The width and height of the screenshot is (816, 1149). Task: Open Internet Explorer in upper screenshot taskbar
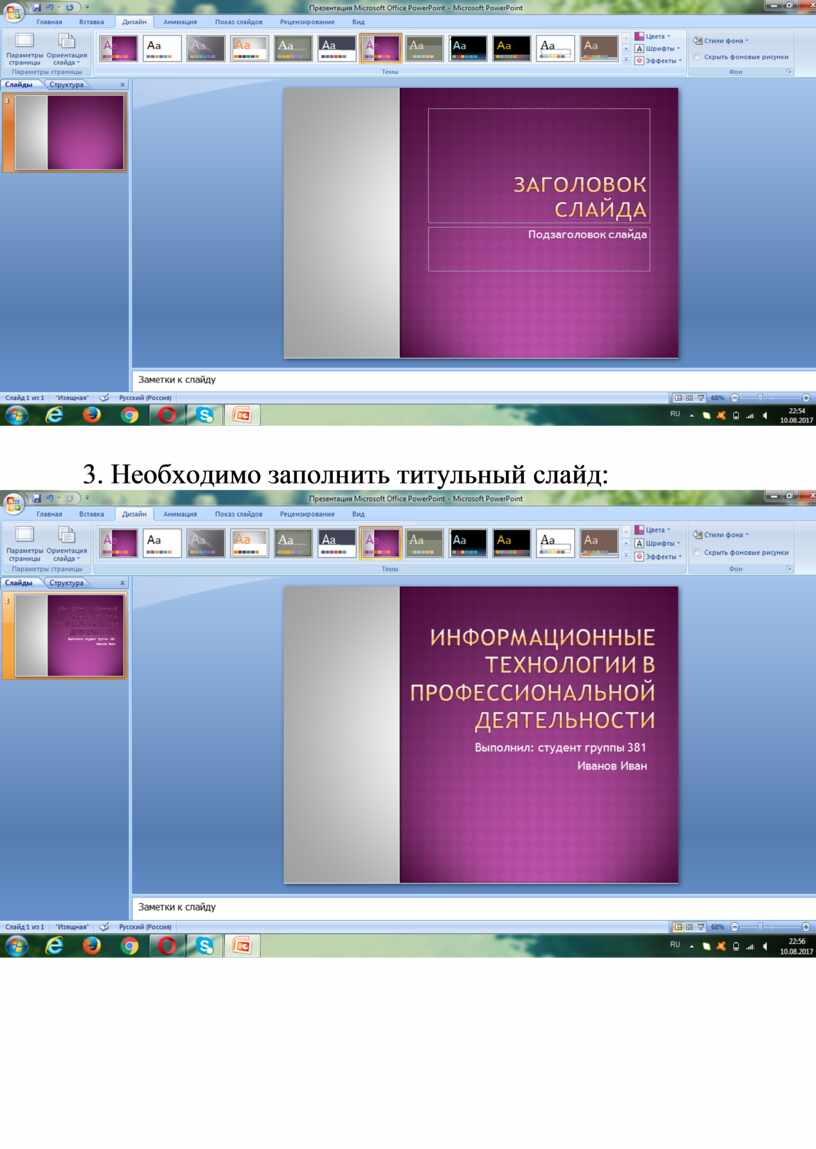click(54, 415)
